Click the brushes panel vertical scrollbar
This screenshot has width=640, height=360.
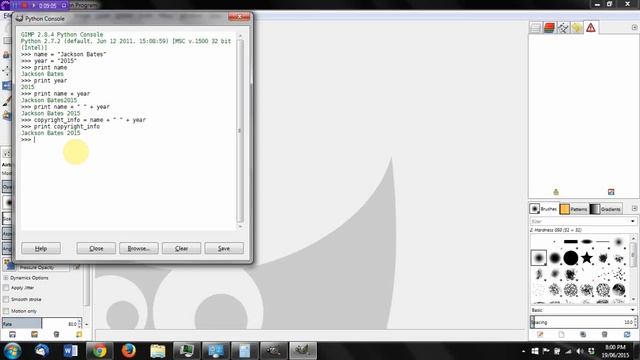click(x=633, y=268)
